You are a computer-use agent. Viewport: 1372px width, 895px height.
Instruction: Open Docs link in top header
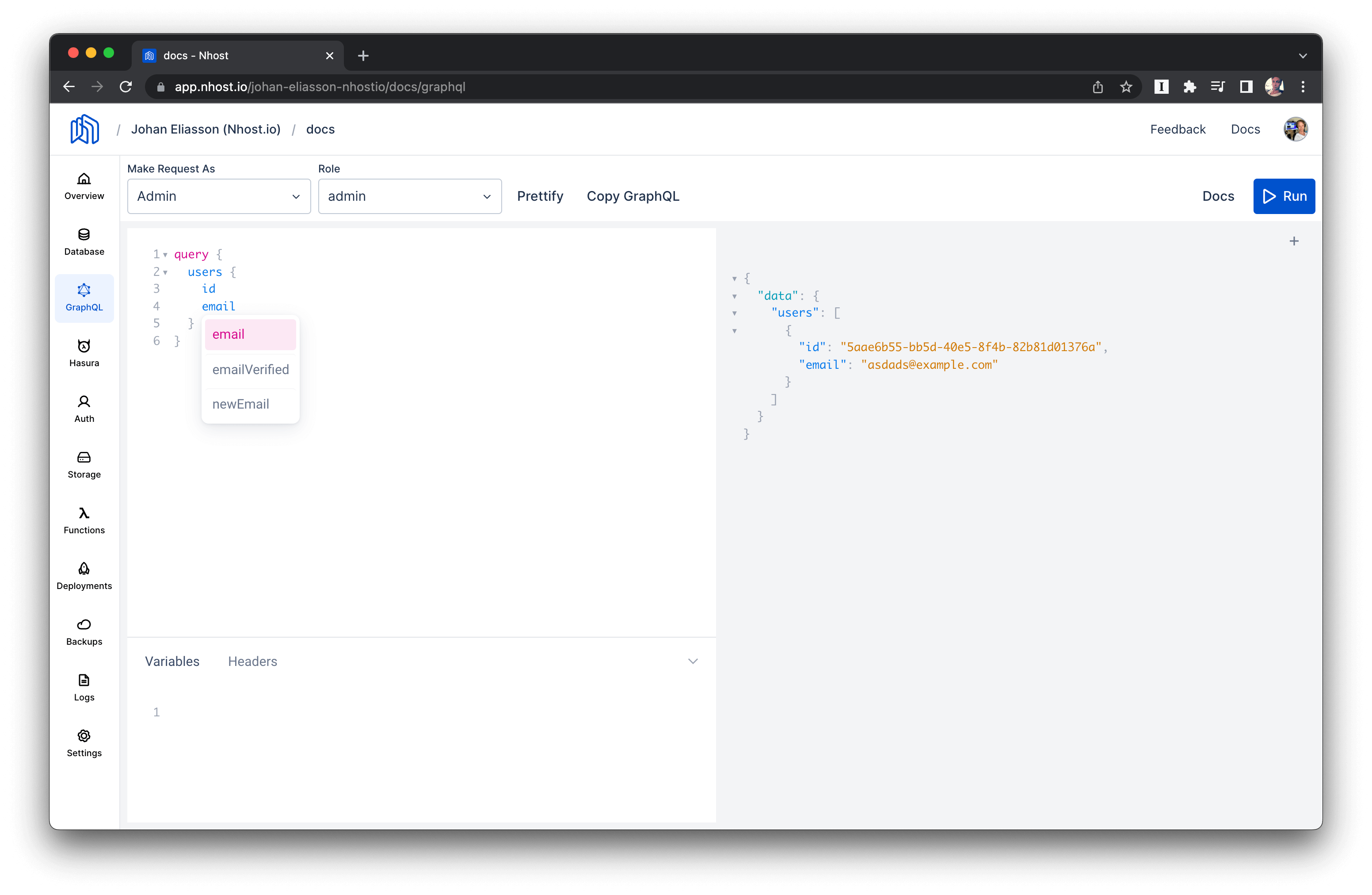click(1245, 129)
